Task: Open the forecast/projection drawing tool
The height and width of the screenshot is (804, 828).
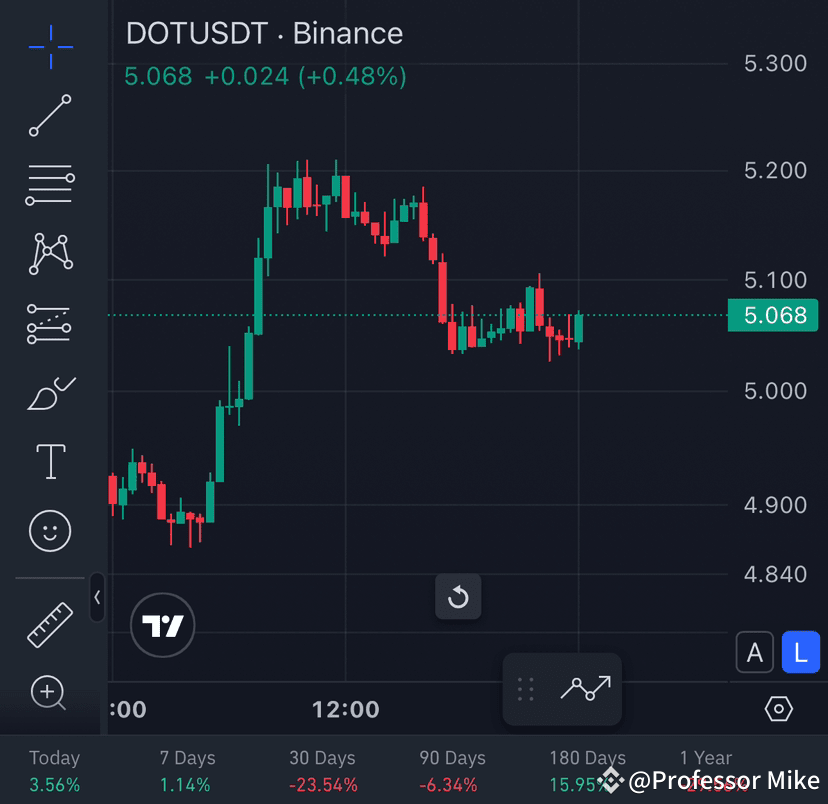Action: pos(50,322)
